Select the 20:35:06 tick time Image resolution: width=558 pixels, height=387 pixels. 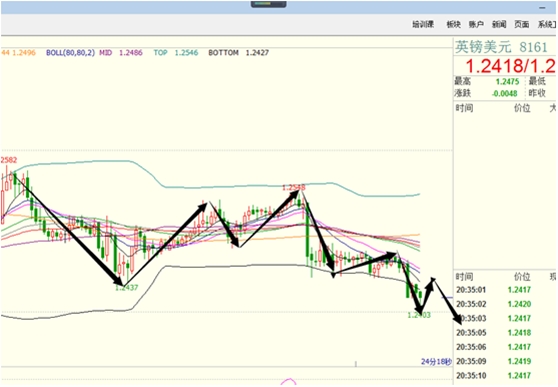pyautogui.click(x=471, y=347)
